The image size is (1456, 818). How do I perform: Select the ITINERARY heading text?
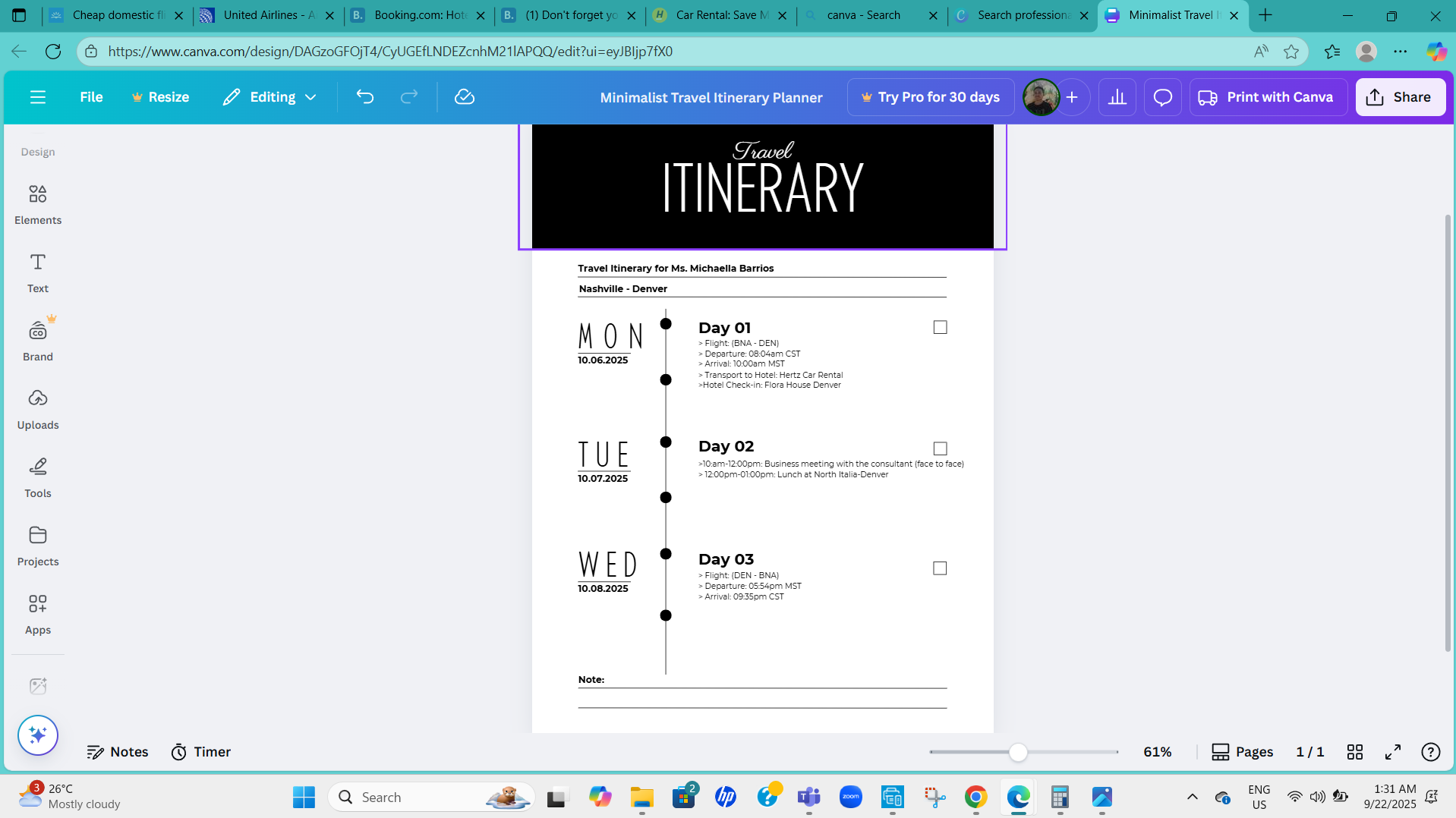pyautogui.click(x=763, y=187)
